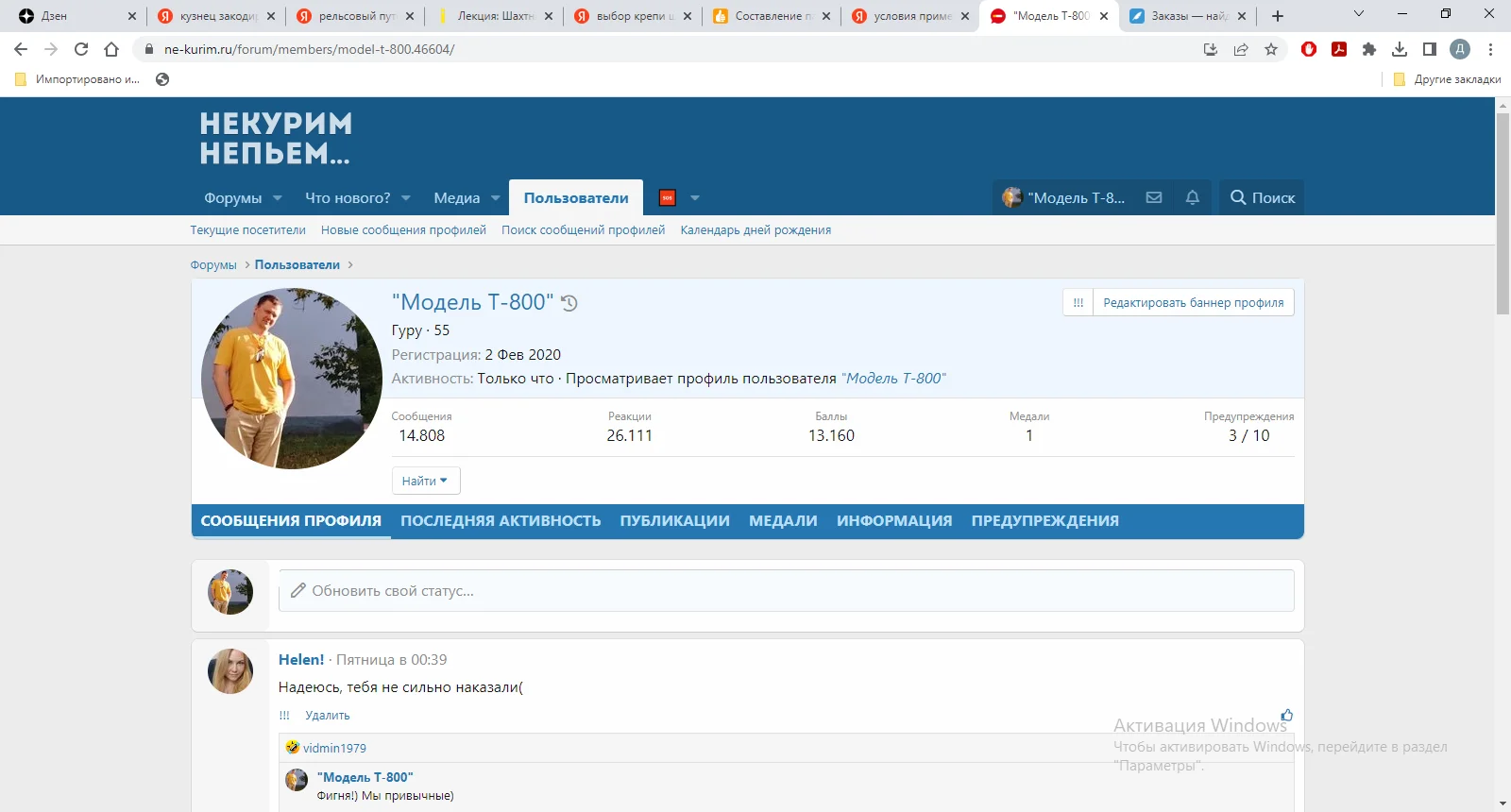Click Helen's avatar thumbnail
1511x812 pixels.
(x=230, y=671)
